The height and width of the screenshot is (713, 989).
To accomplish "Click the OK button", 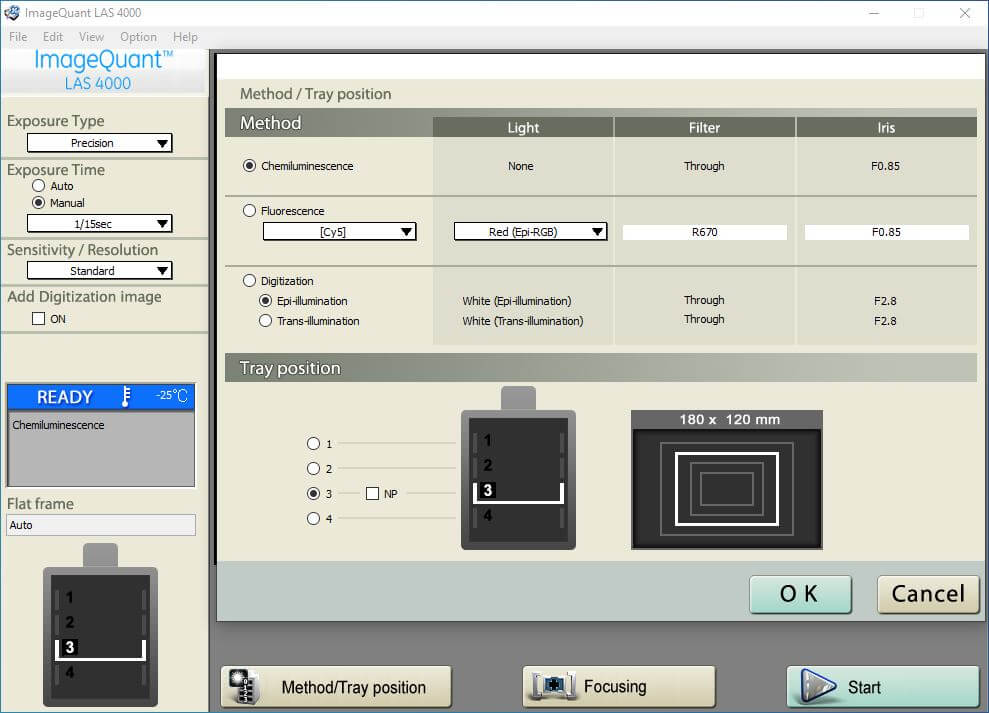I will tap(799, 594).
